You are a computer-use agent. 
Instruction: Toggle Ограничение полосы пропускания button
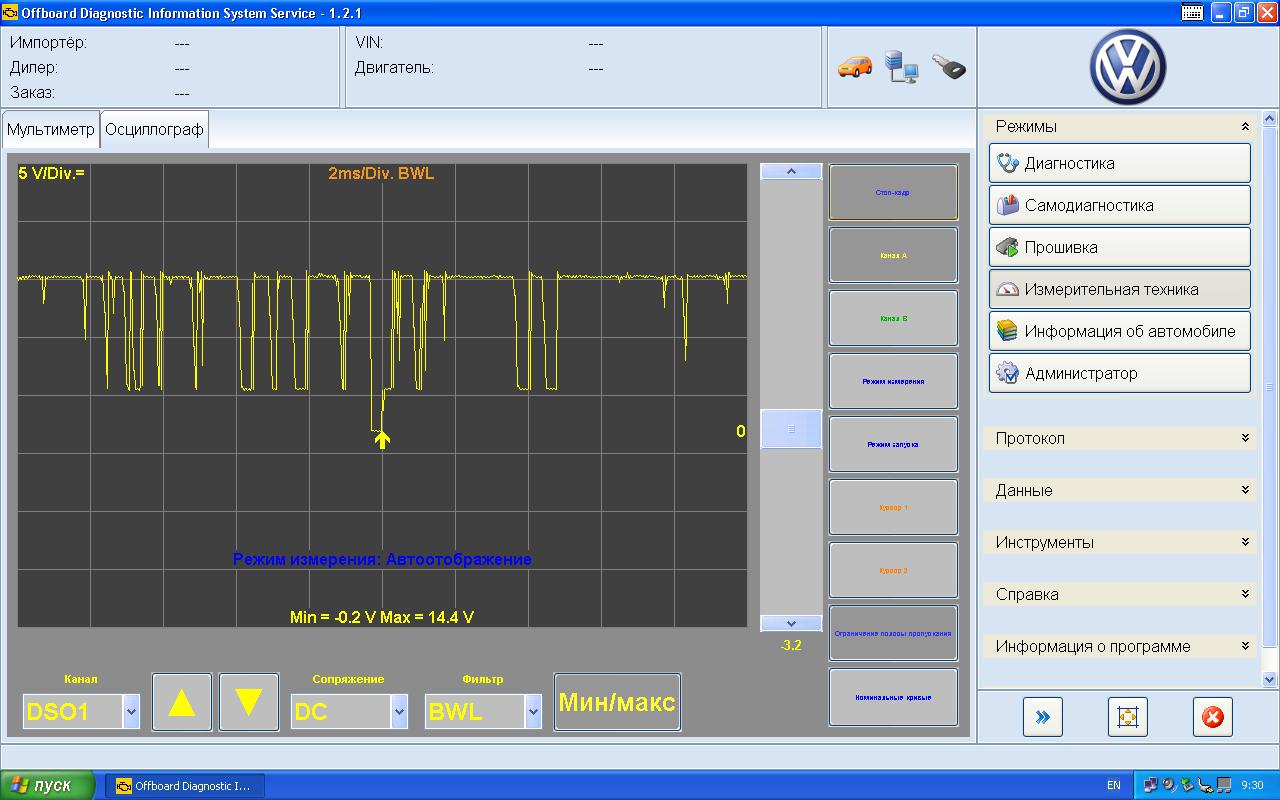(893, 633)
